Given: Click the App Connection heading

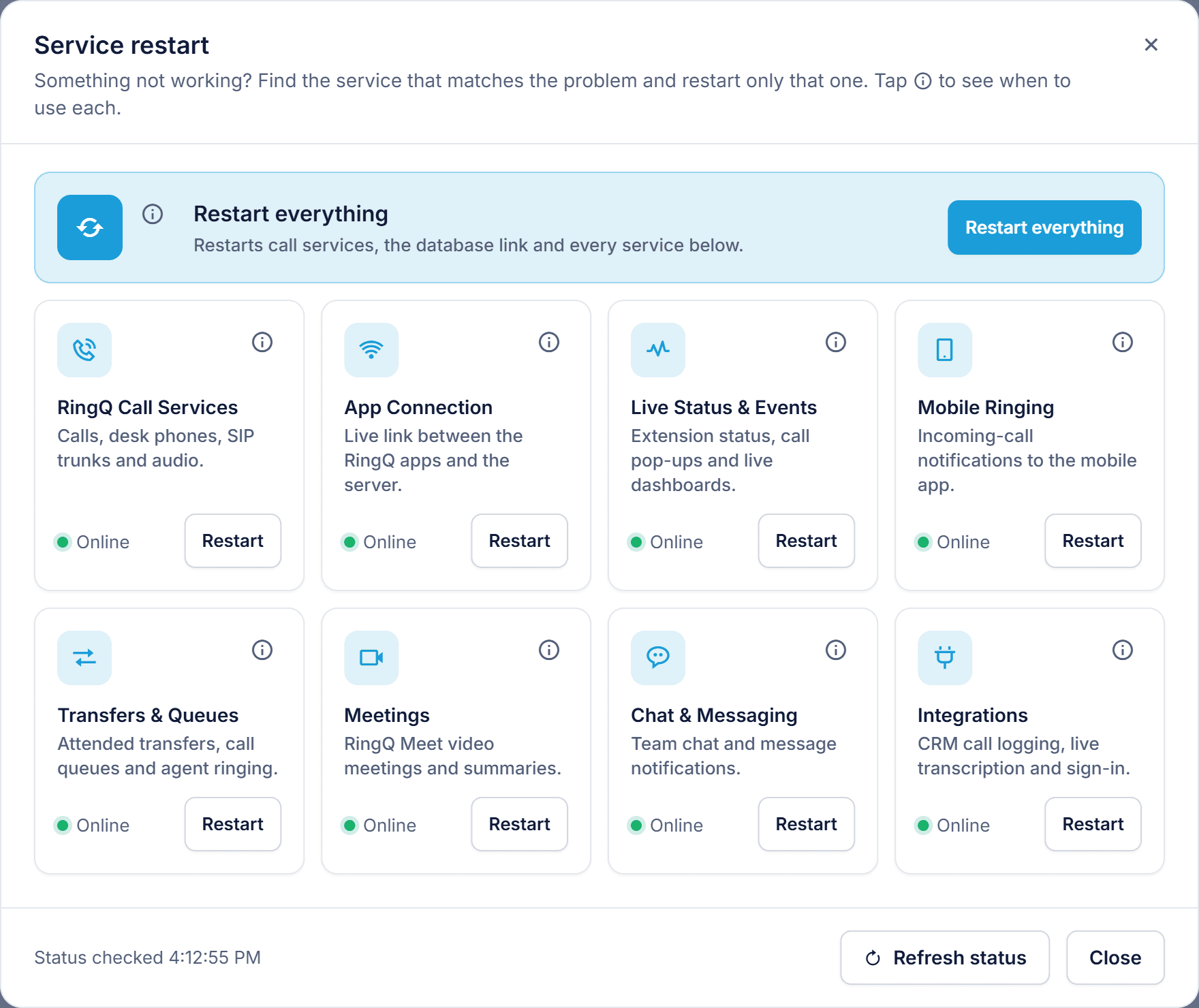Looking at the screenshot, I should point(418,407).
